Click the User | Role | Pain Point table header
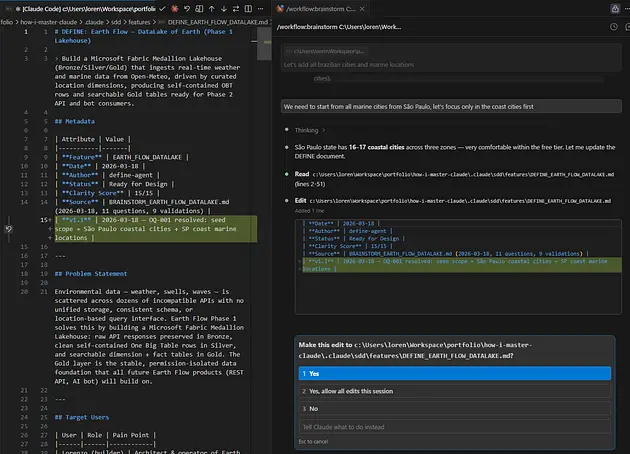 click(105, 435)
